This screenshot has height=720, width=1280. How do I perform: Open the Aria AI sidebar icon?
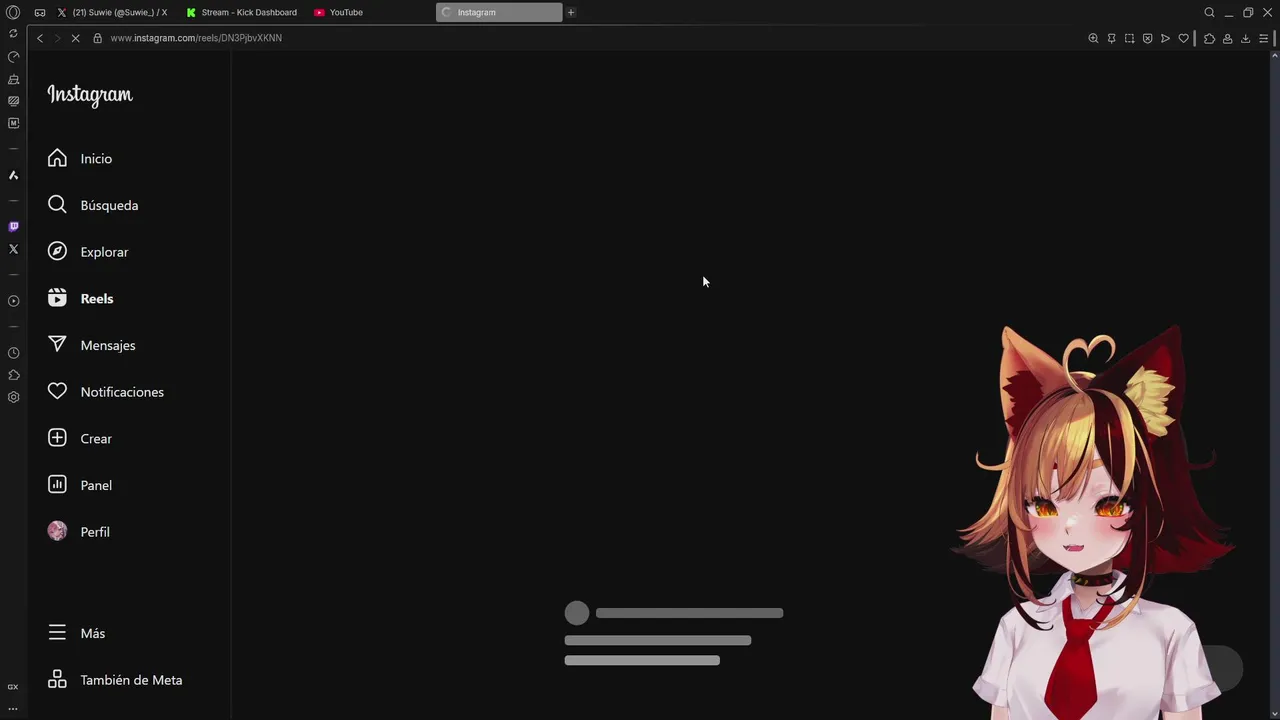pos(13,175)
